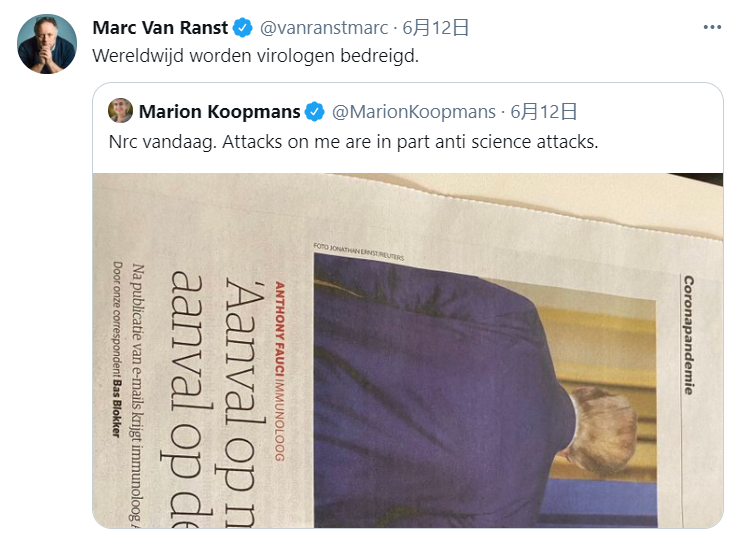Click the @MarionKoopmans handle

tap(414, 112)
